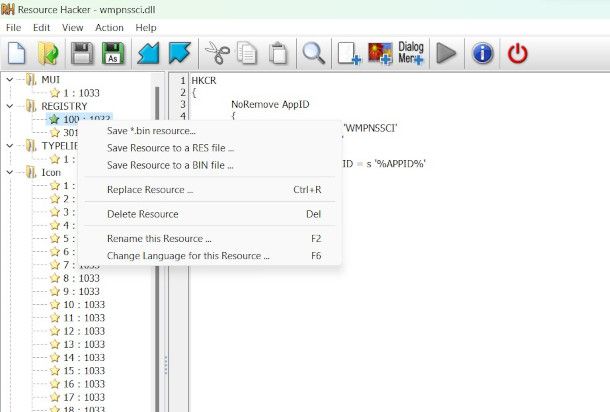Select the Icon folder in tree
The image size is (610, 412).
point(31,172)
